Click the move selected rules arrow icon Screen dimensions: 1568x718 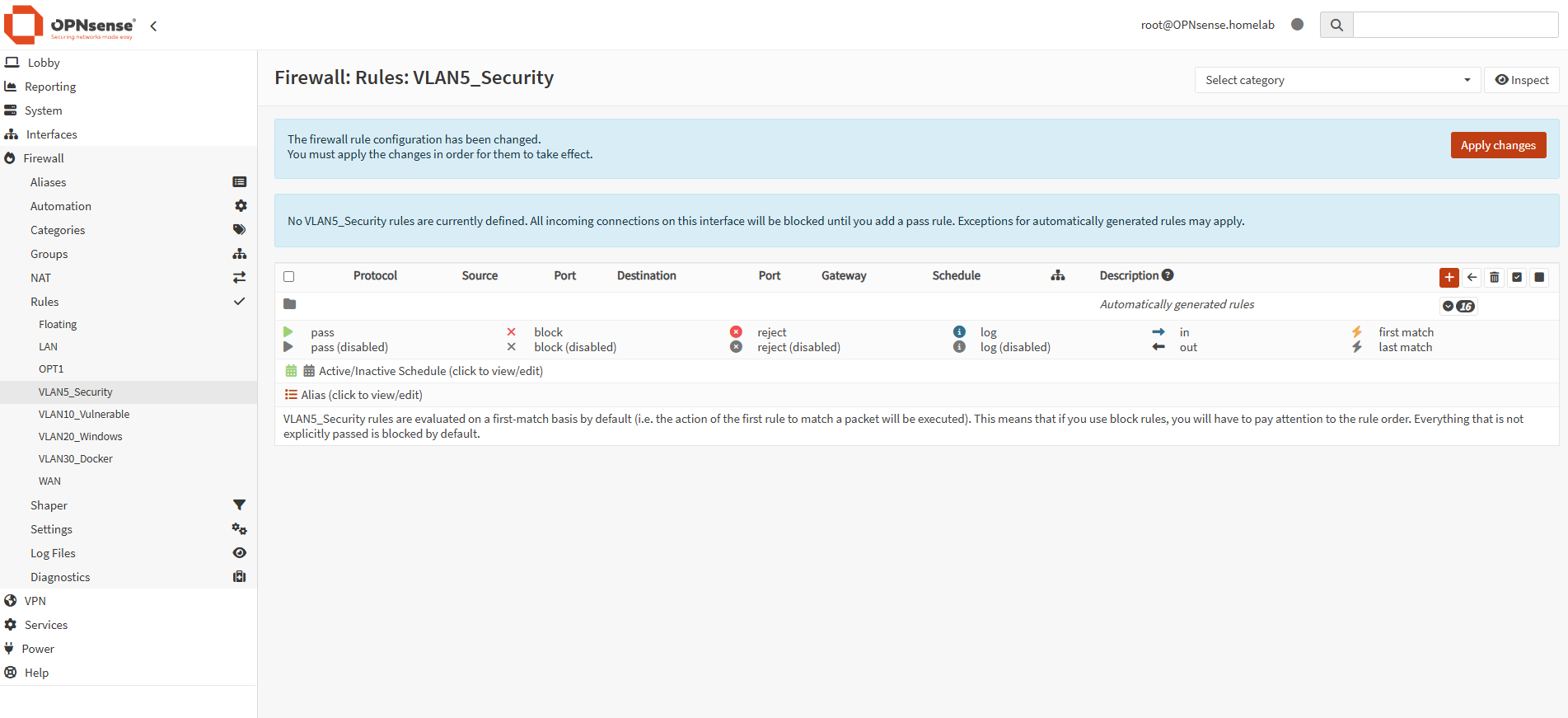click(1472, 277)
